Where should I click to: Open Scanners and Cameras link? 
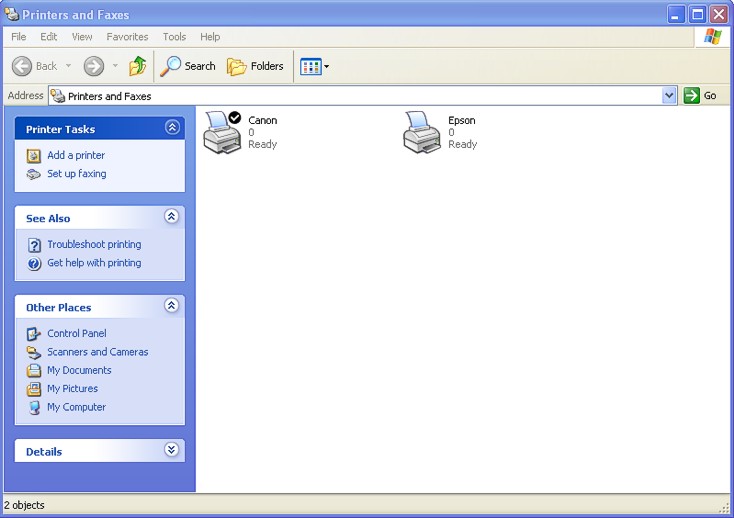click(97, 352)
